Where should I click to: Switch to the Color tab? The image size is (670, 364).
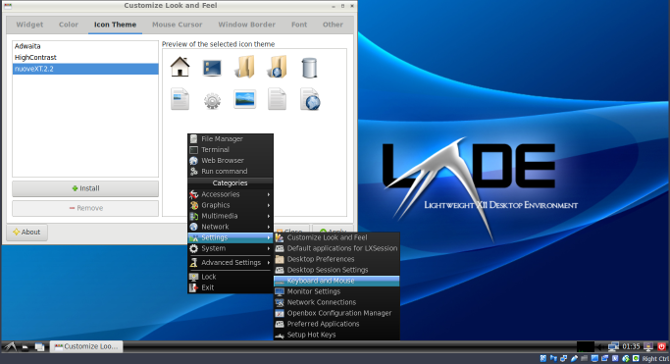pyautogui.click(x=68, y=25)
